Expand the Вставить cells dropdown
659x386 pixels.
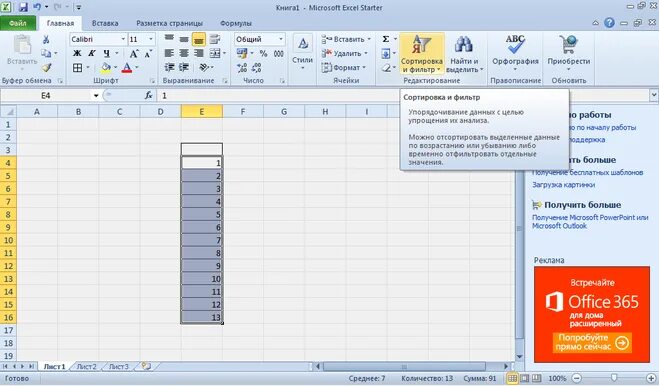pyautogui.click(x=369, y=39)
